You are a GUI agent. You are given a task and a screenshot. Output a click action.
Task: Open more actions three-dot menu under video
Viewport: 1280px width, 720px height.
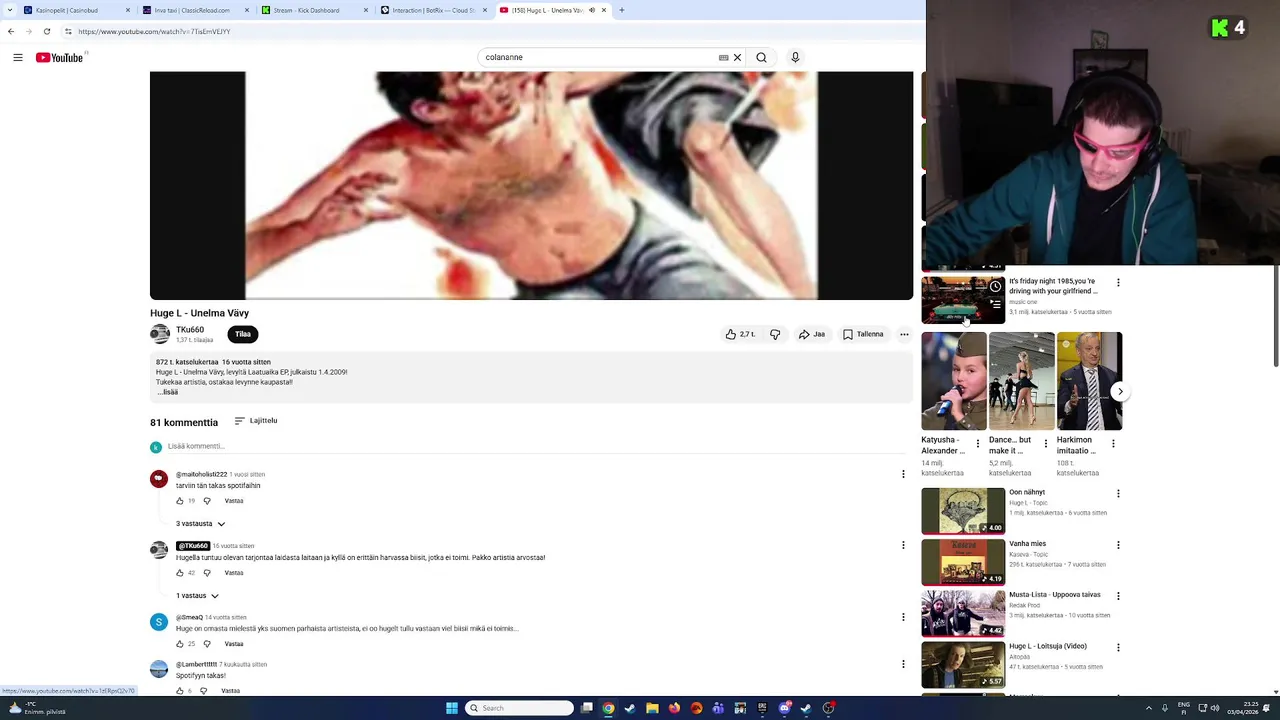[x=904, y=334]
